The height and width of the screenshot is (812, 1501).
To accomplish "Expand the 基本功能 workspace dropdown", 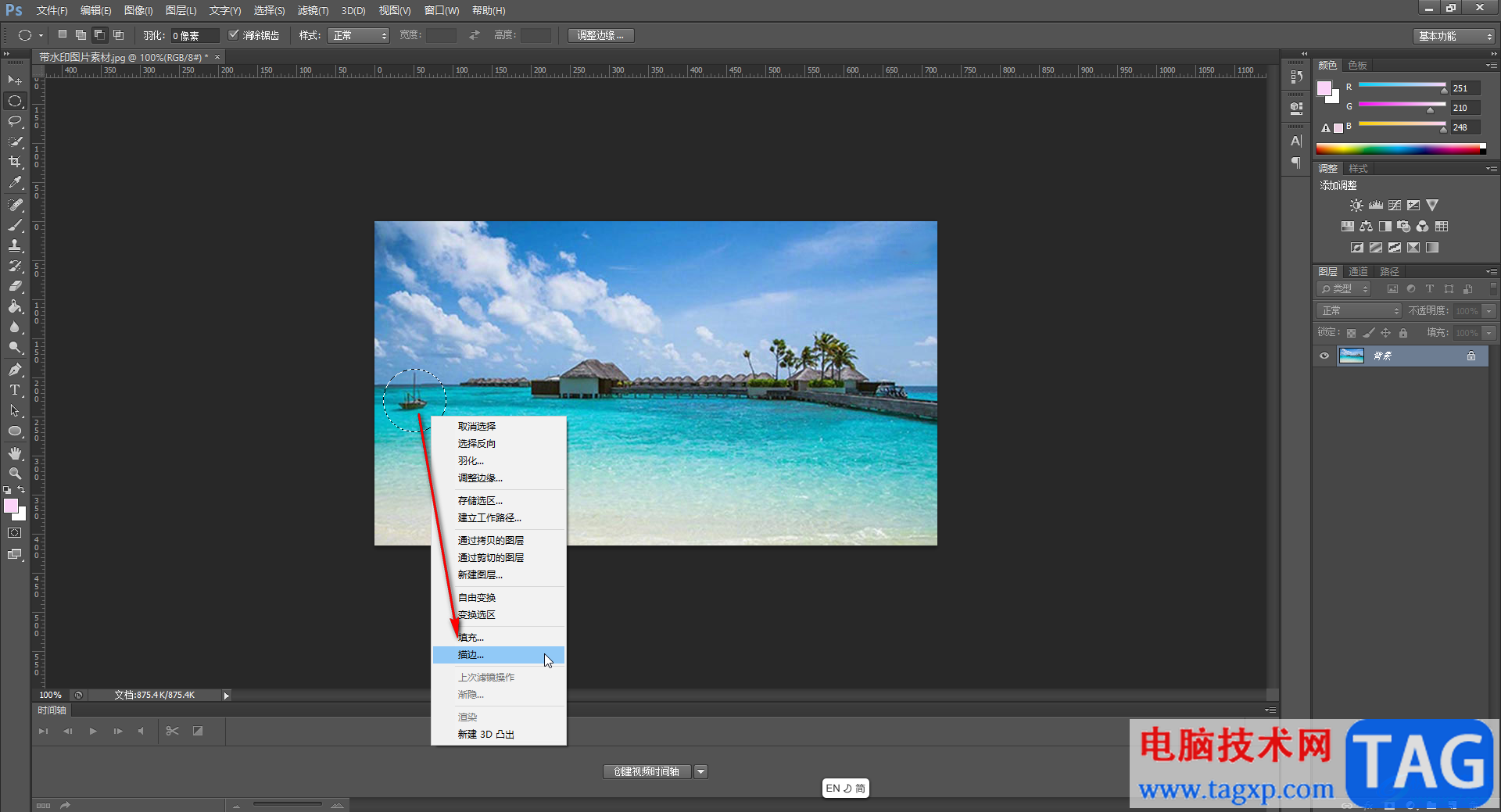I will (1455, 37).
